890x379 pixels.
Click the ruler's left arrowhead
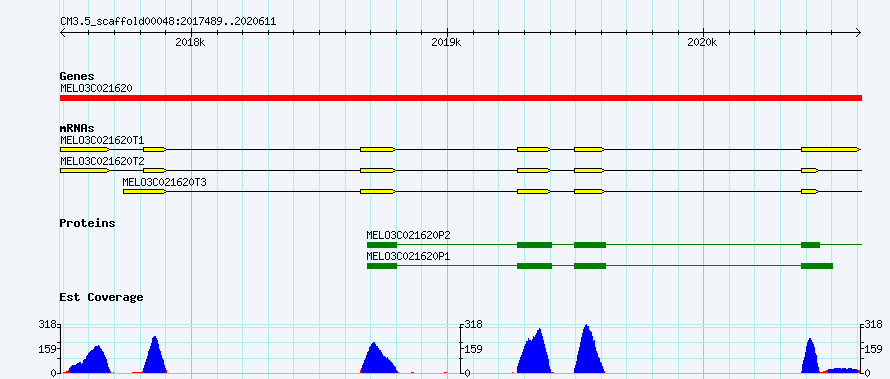tap(64, 33)
